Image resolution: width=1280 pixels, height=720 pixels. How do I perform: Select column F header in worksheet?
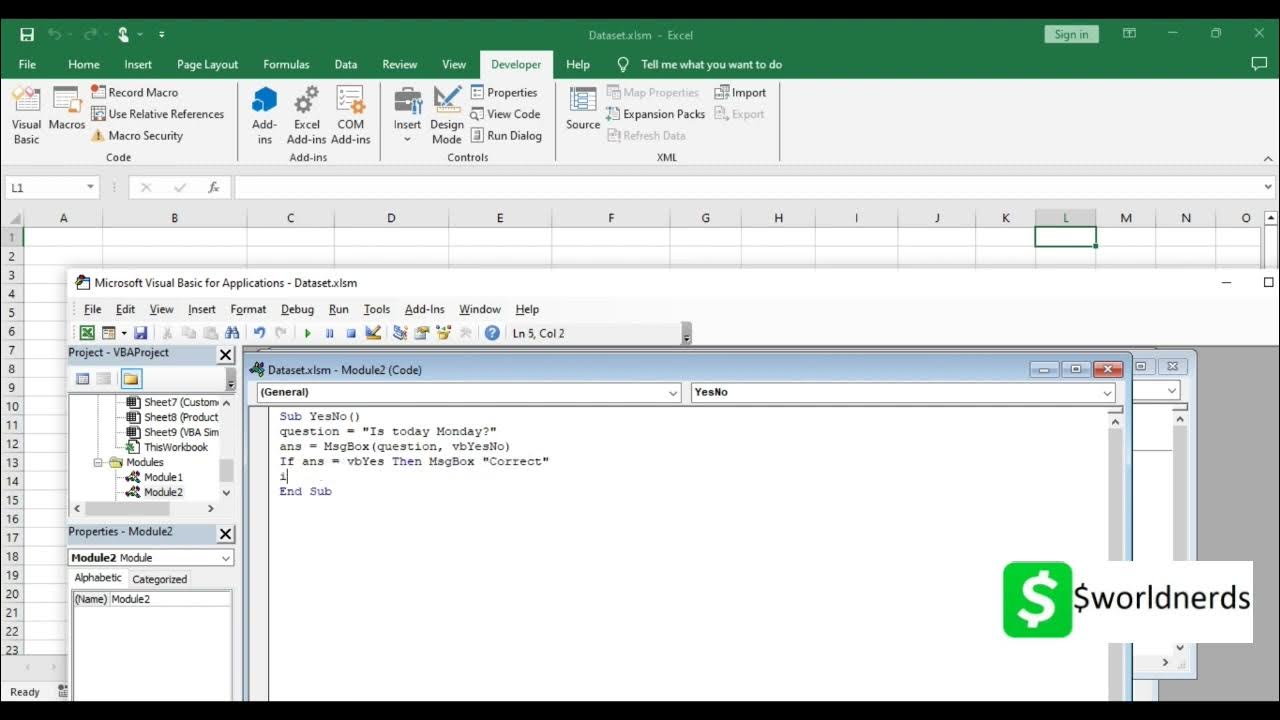click(x=611, y=217)
